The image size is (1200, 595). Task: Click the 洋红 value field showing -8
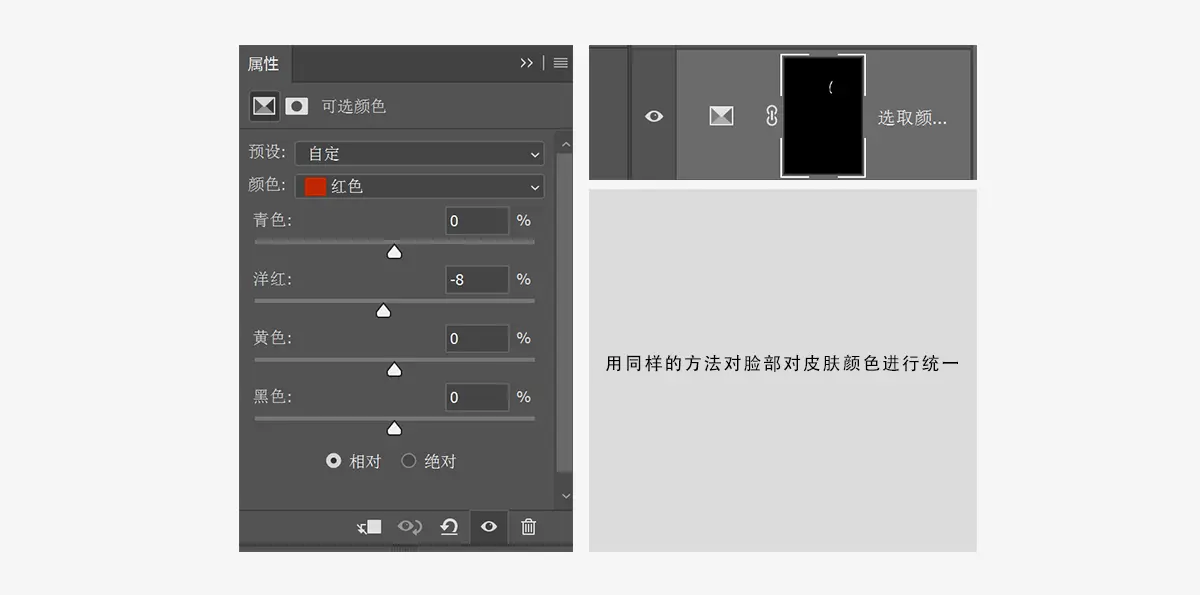click(x=477, y=280)
